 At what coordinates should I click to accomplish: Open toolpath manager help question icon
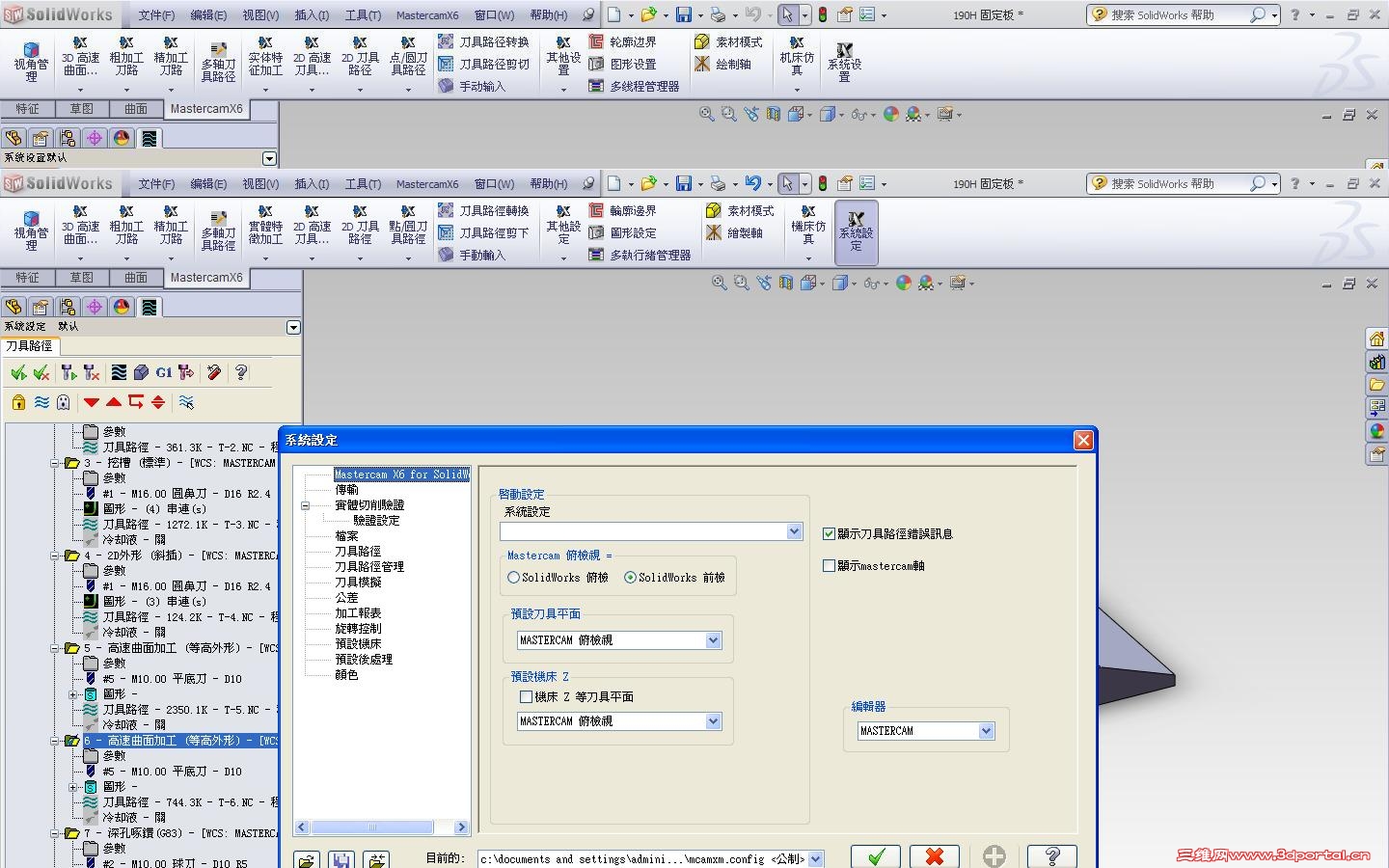pyautogui.click(x=241, y=373)
